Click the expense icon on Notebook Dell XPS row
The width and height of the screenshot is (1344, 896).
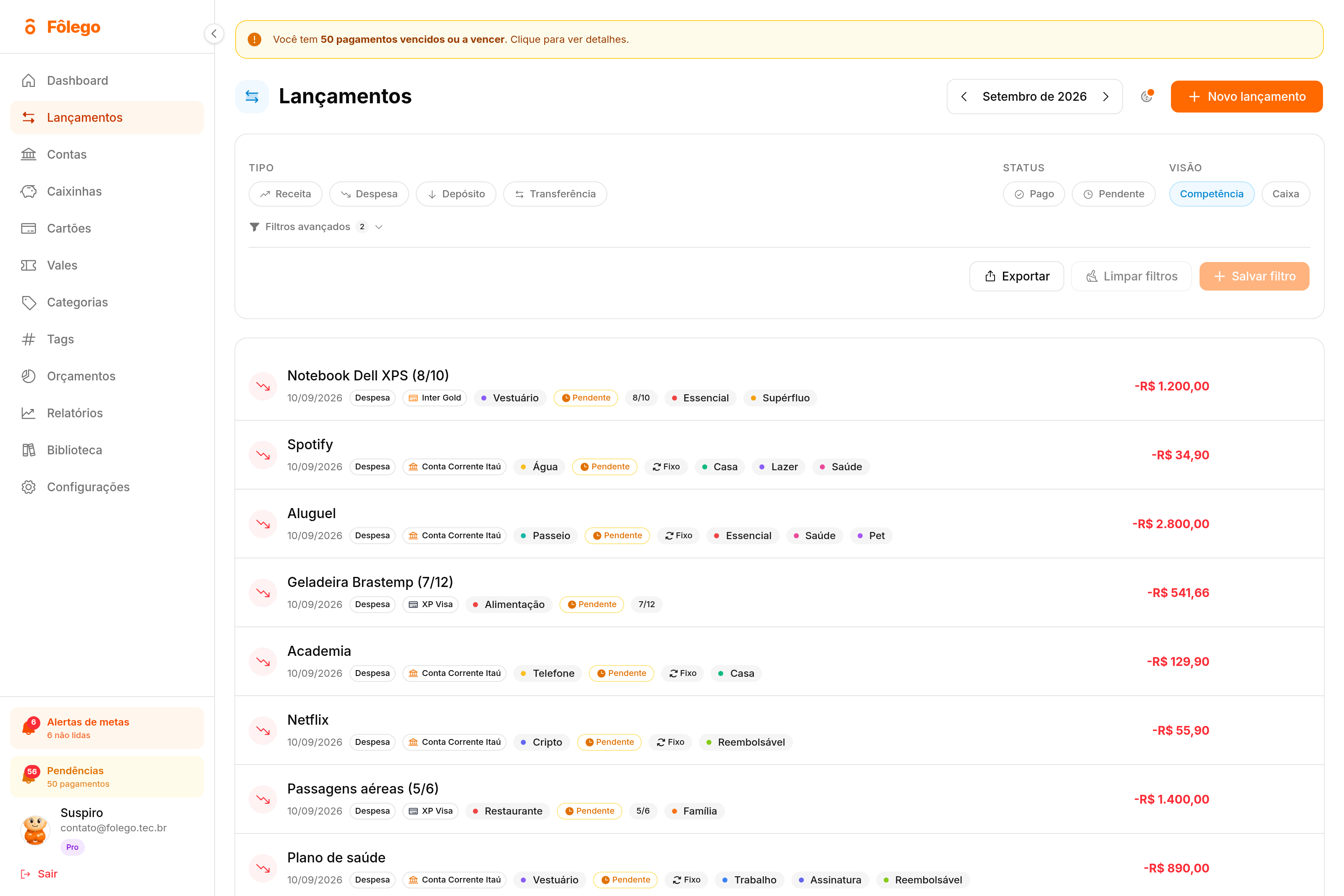point(263,386)
